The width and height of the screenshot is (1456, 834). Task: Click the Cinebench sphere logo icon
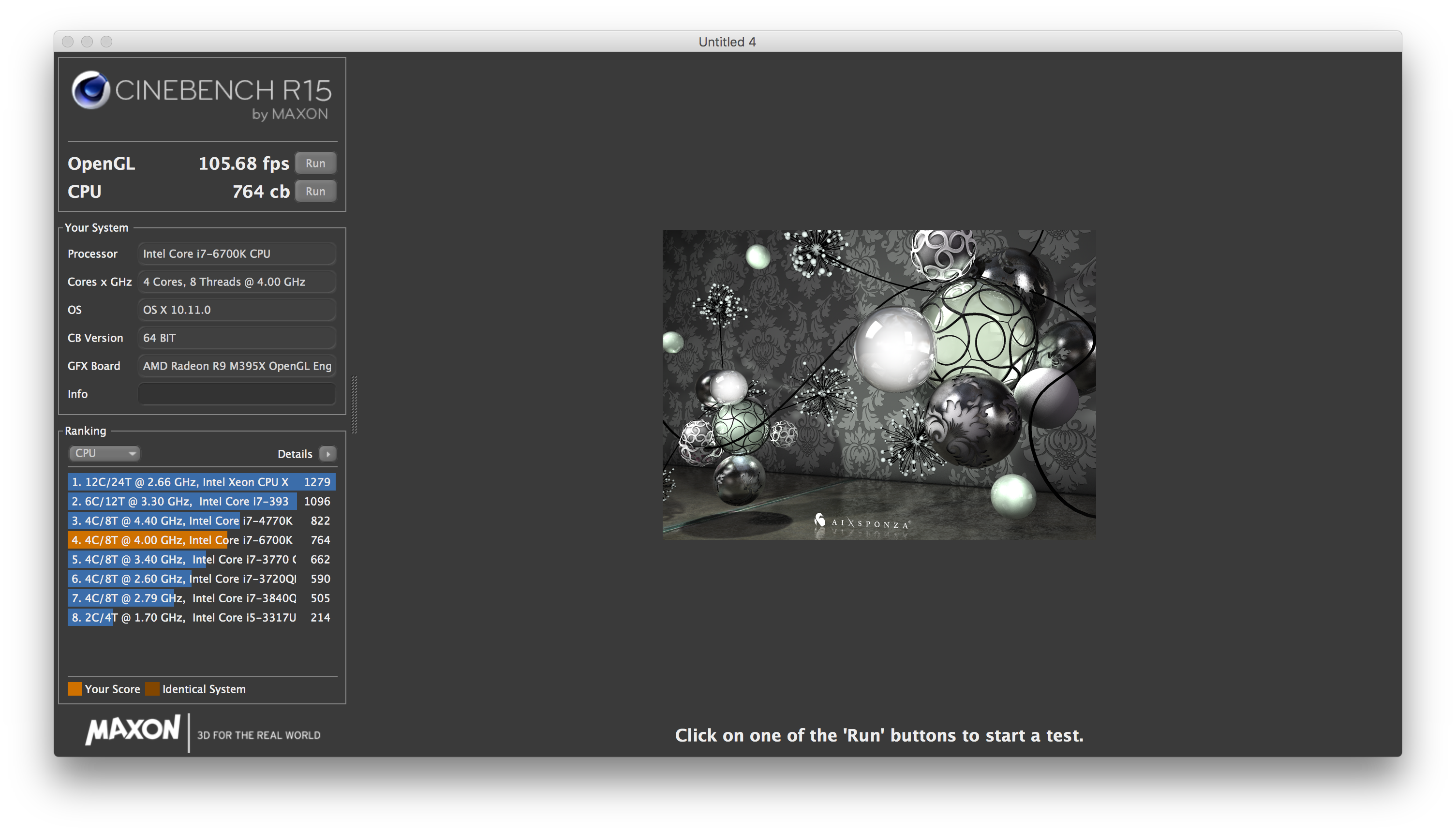point(90,90)
